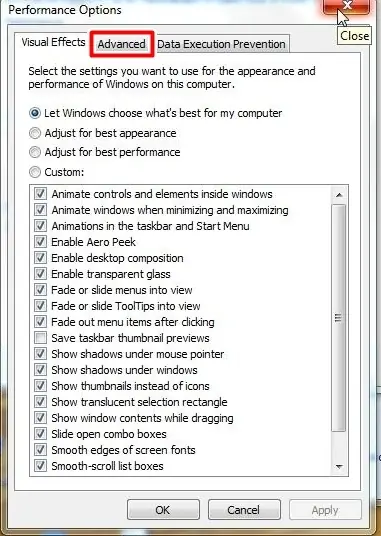Switch to the Advanced tab

[x=122, y=44]
